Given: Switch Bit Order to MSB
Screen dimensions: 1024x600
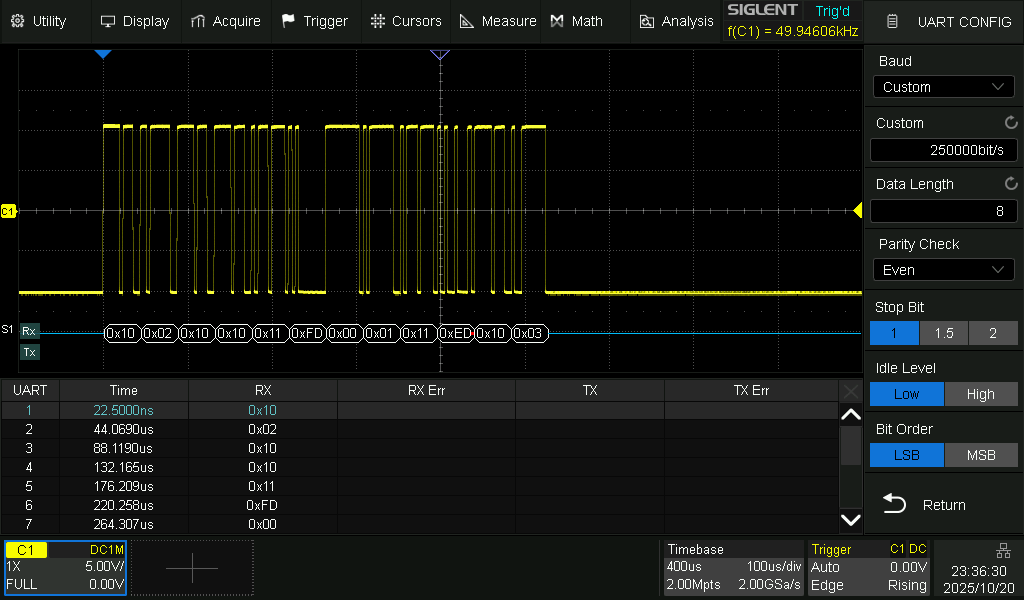Looking at the screenshot, I should click(x=980, y=455).
